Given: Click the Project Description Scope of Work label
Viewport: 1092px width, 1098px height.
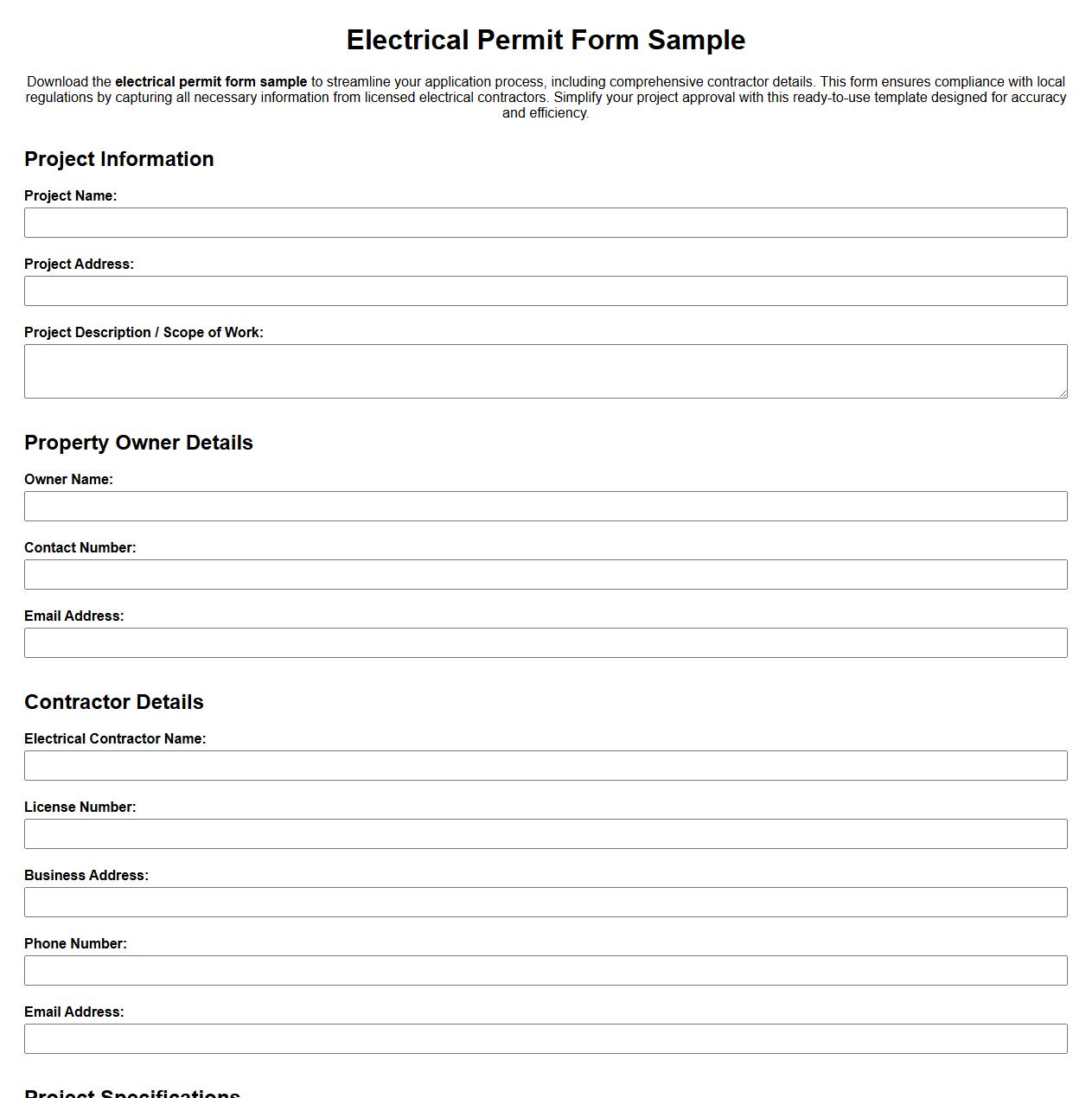Looking at the screenshot, I should pos(144,332).
